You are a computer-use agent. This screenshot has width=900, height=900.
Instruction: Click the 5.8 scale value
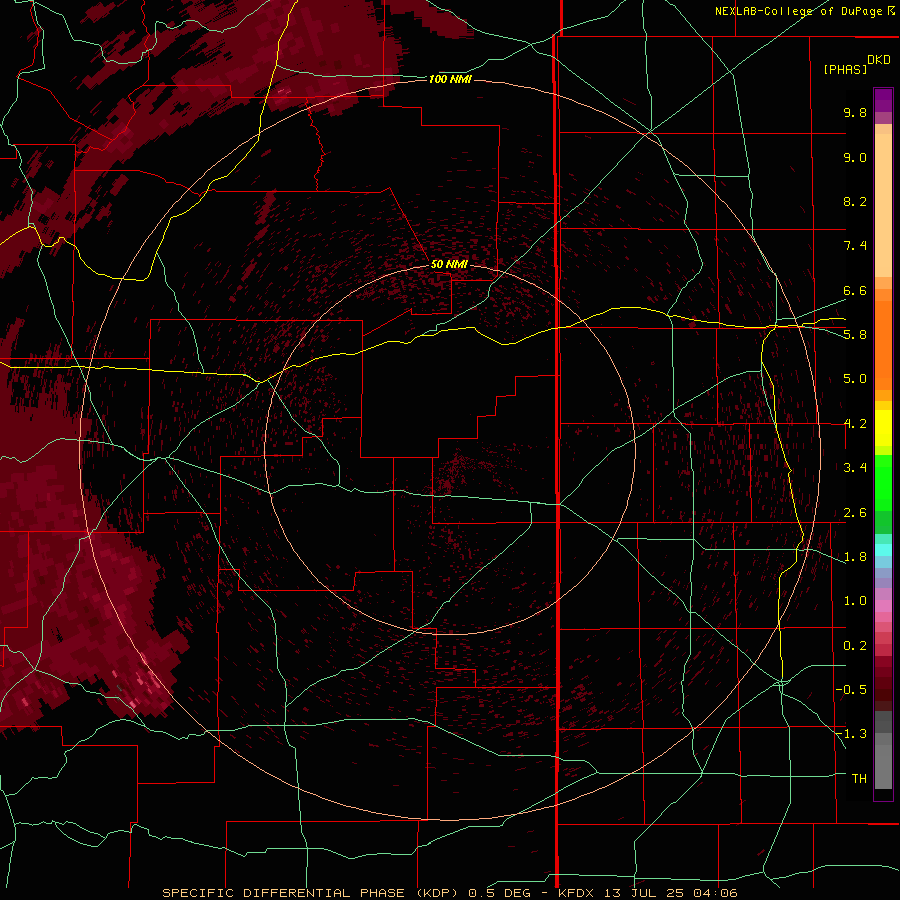(x=855, y=334)
